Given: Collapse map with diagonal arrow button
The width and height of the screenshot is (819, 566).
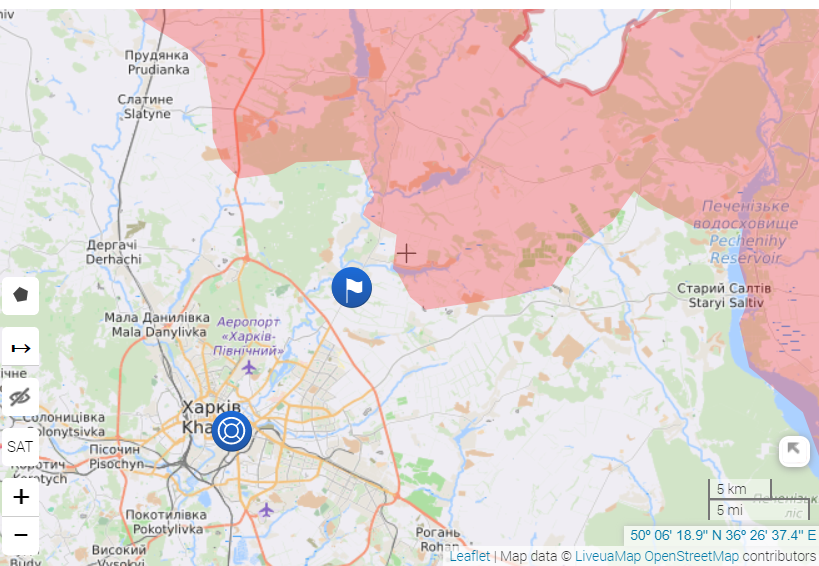Looking at the screenshot, I should tap(794, 451).
